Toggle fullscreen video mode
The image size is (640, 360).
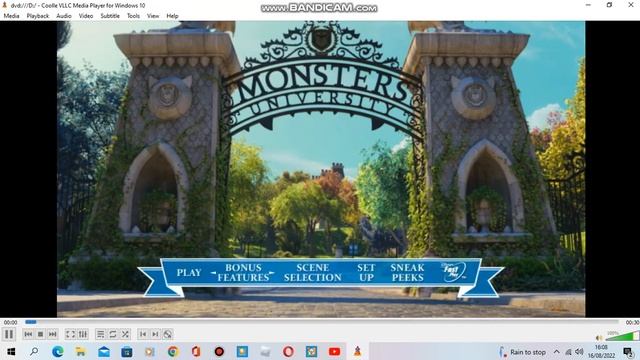(x=71, y=334)
